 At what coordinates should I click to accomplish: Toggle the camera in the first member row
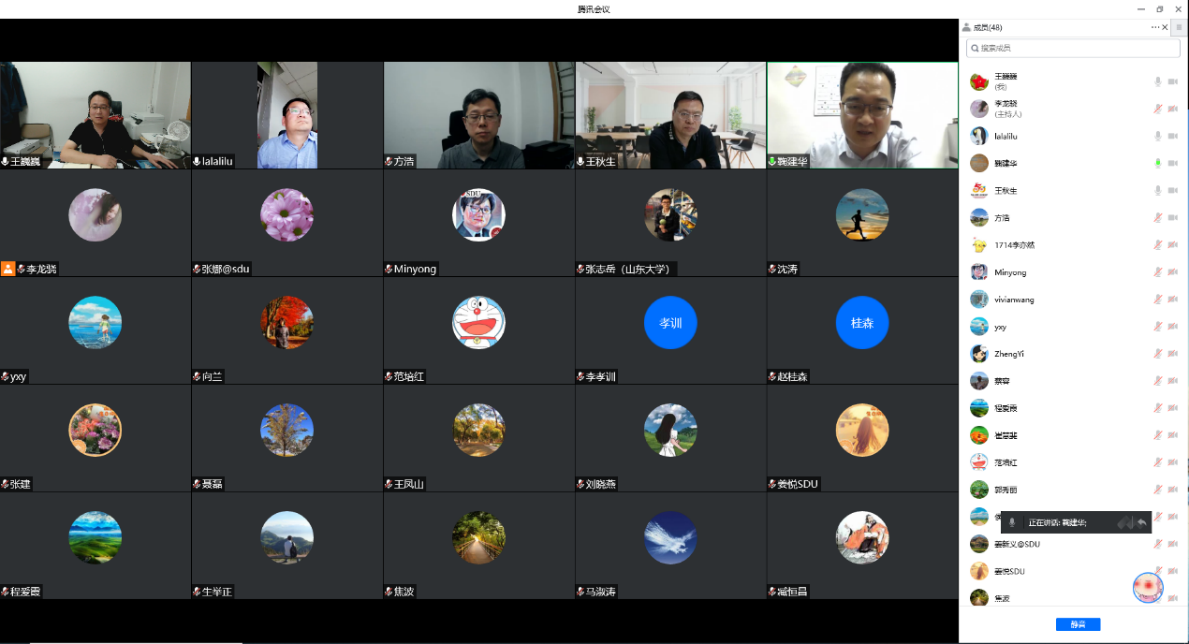[x=1173, y=81]
